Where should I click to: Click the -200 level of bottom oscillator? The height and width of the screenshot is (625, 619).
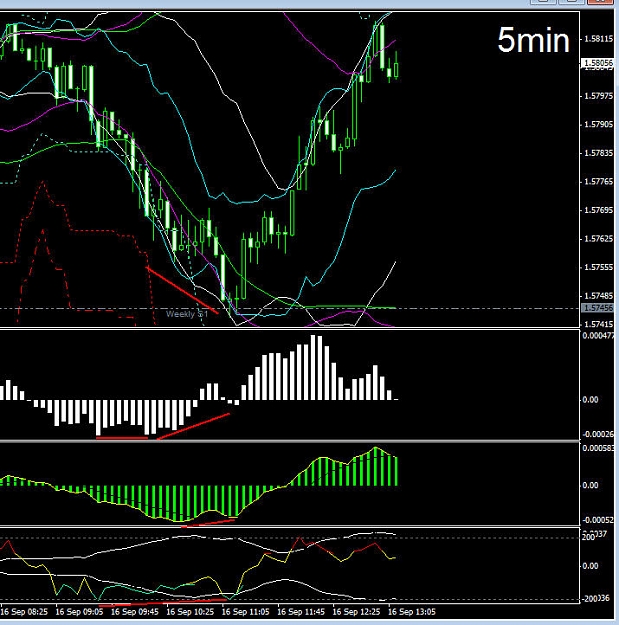(590, 599)
